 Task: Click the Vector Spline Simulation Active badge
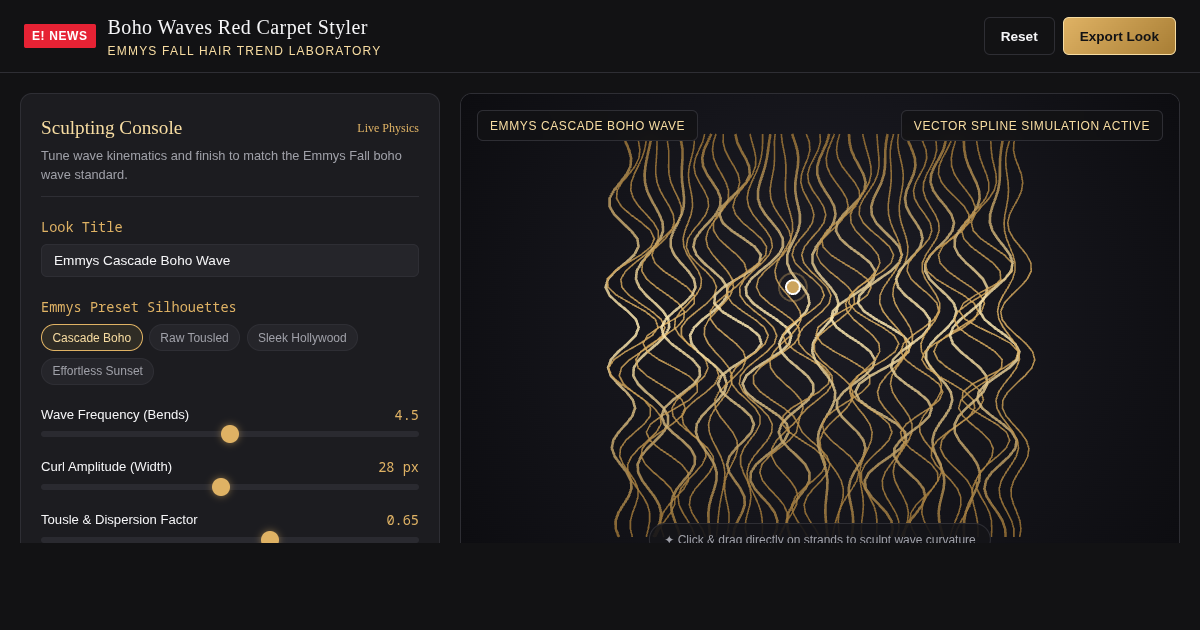(1032, 126)
